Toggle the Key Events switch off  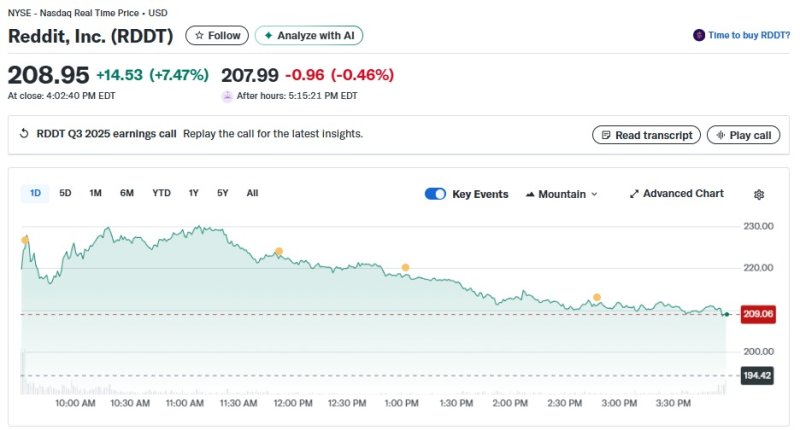(435, 194)
